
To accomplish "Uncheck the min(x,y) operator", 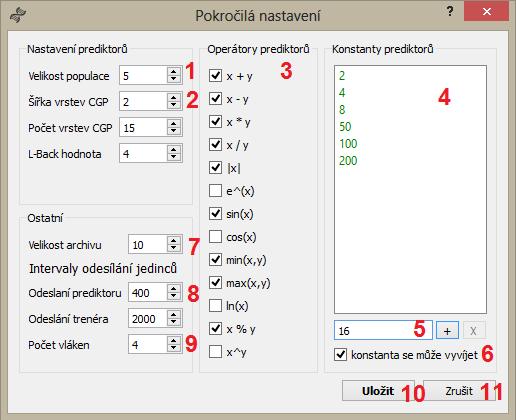I will point(215,260).
